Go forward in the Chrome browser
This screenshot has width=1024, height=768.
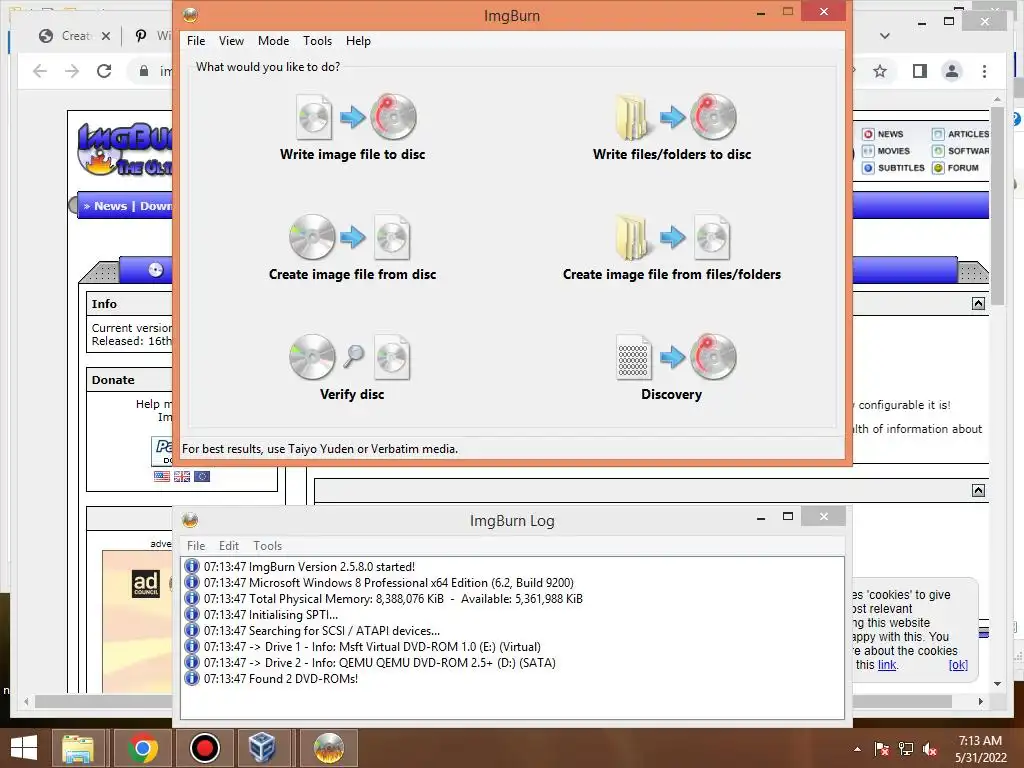click(72, 71)
